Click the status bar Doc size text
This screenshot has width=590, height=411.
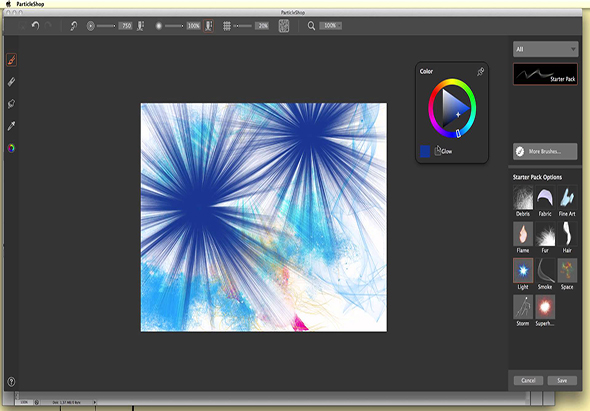pyautogui.click(x=66, y=402)
